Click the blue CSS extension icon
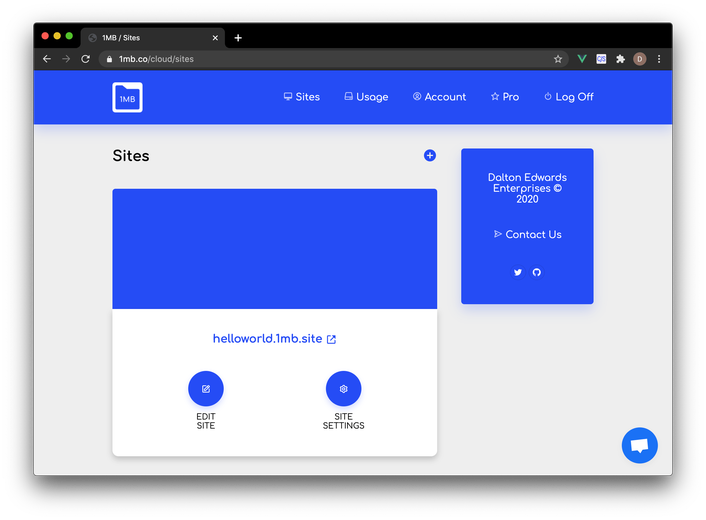The height and width of the screenshot is (520, 706). click(x=601, y=59)
